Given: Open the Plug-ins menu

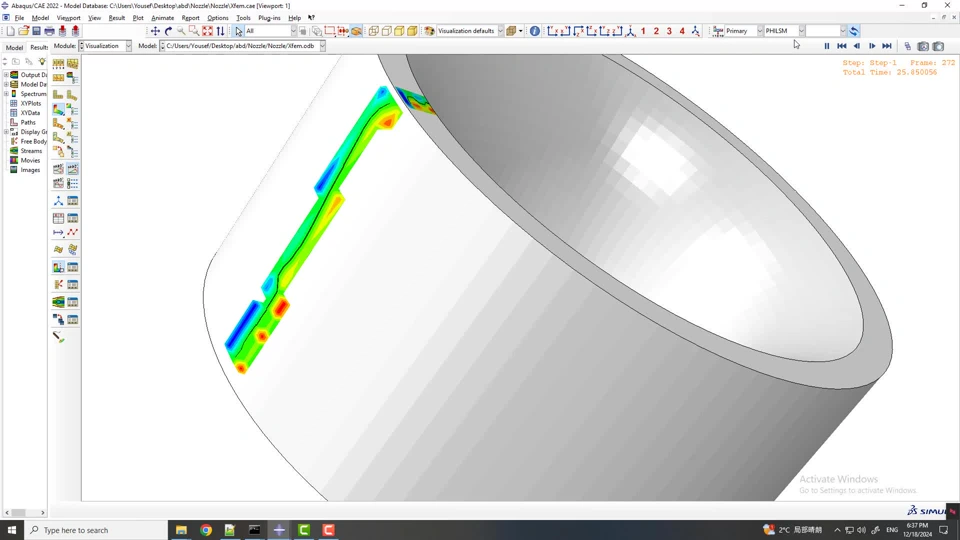Looking at the screenshot, I should pyautogui.click(x=269, y=18).
